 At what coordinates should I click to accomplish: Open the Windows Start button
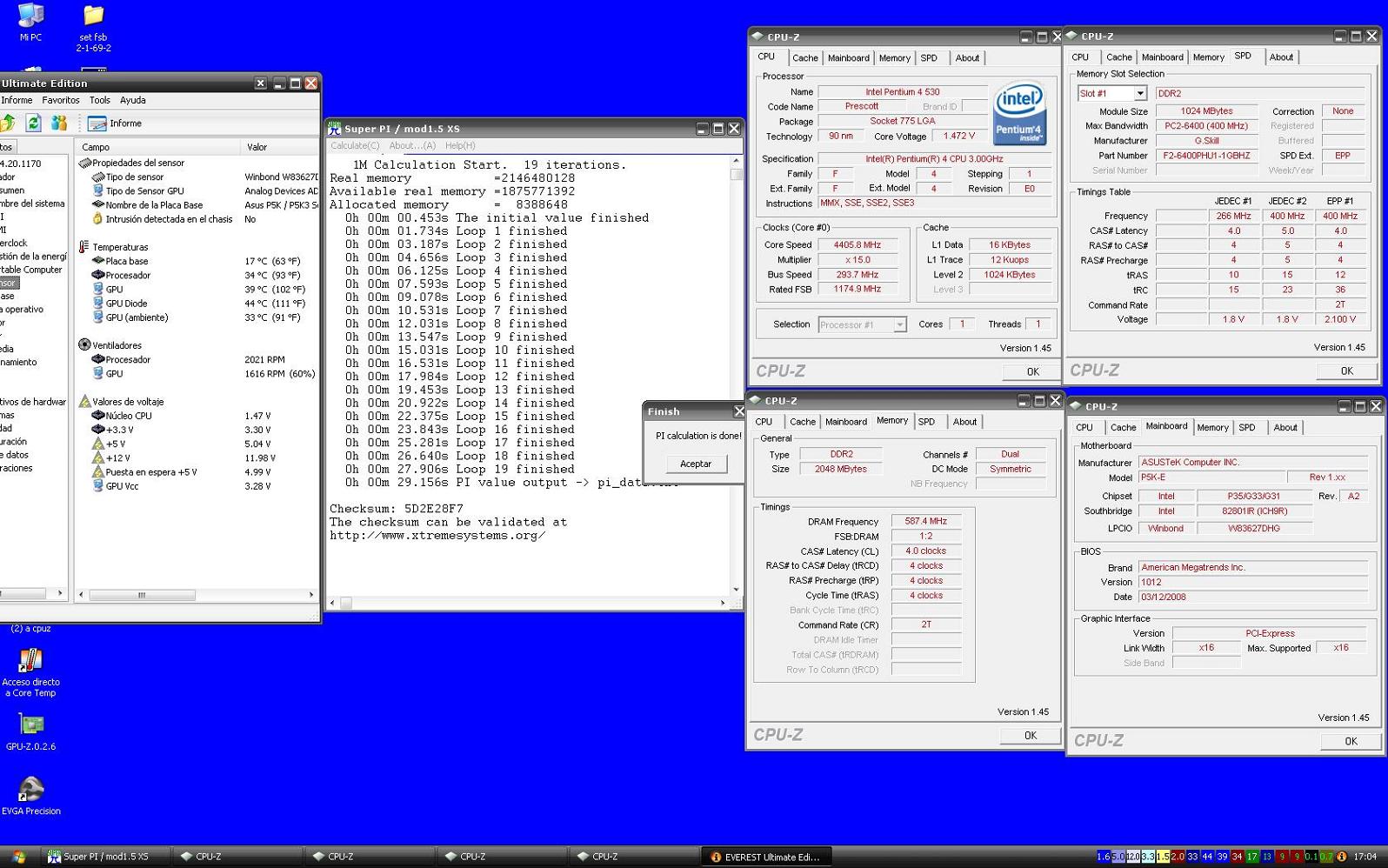pyautogui.click(x=17, y=857)
